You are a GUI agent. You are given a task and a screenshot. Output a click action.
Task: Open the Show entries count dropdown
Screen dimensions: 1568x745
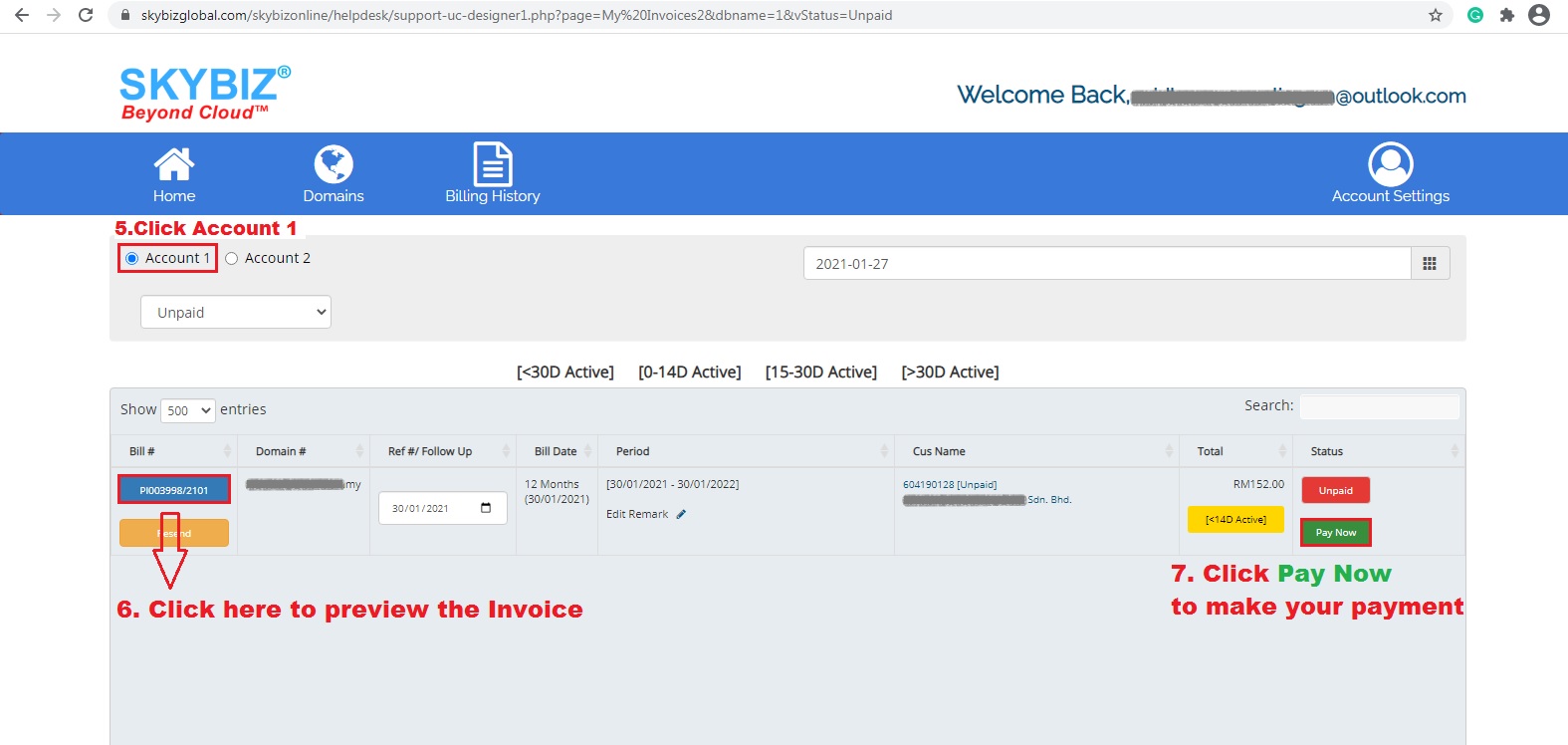click(x=188, y=410)
